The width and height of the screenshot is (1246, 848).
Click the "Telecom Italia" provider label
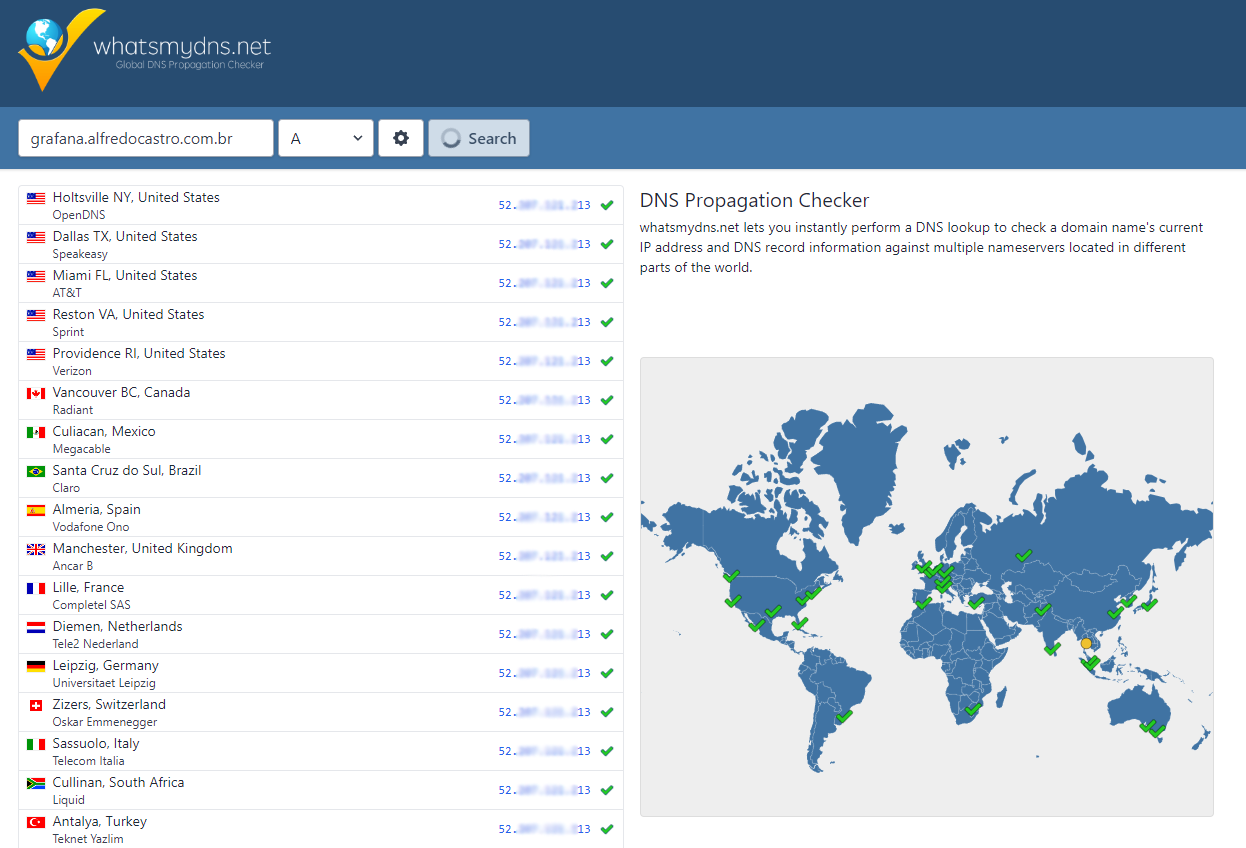tap(89, 761)
